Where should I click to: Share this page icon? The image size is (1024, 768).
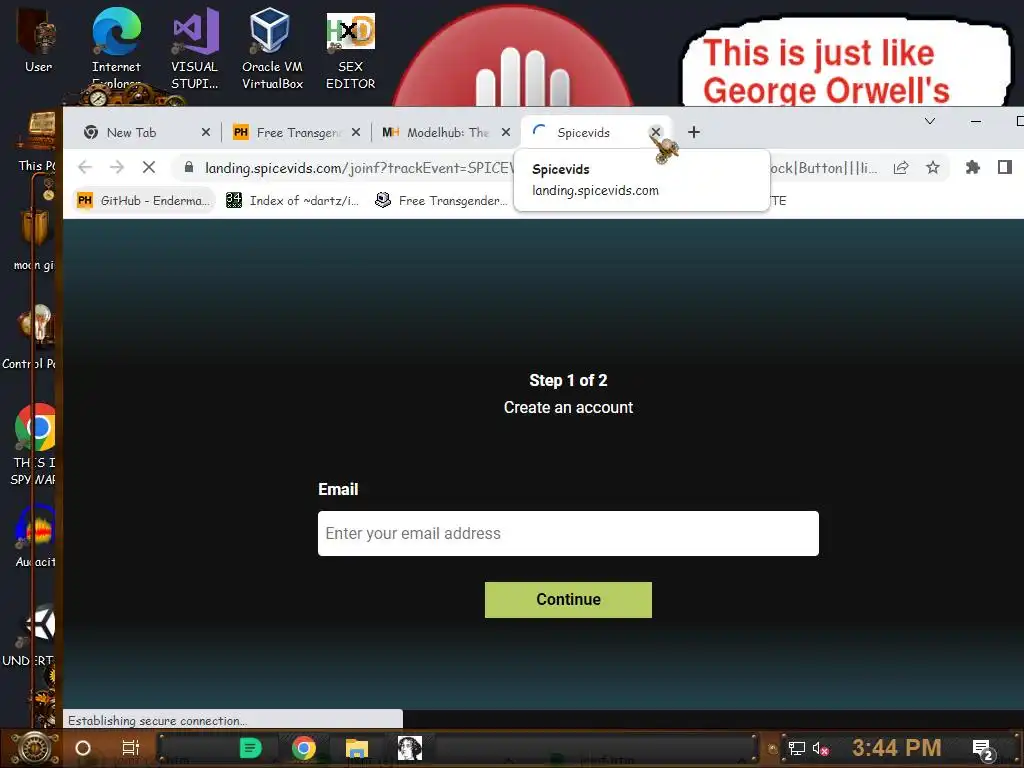(x=901, y=168)
